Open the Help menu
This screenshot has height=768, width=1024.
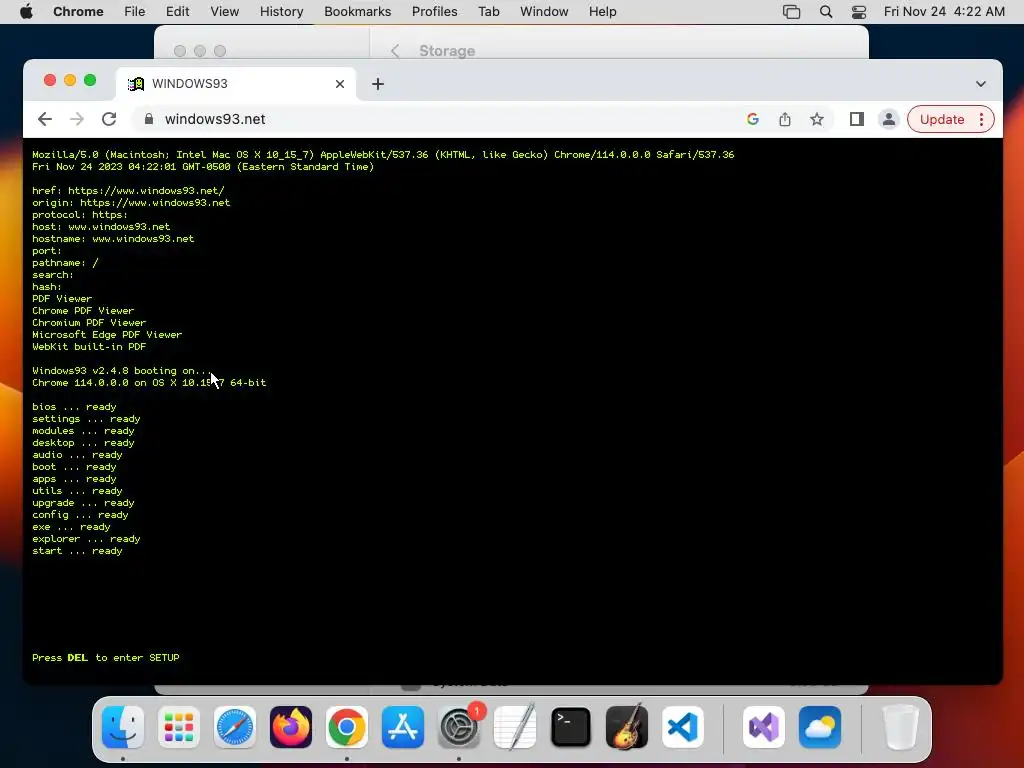[x=602, y=11]
